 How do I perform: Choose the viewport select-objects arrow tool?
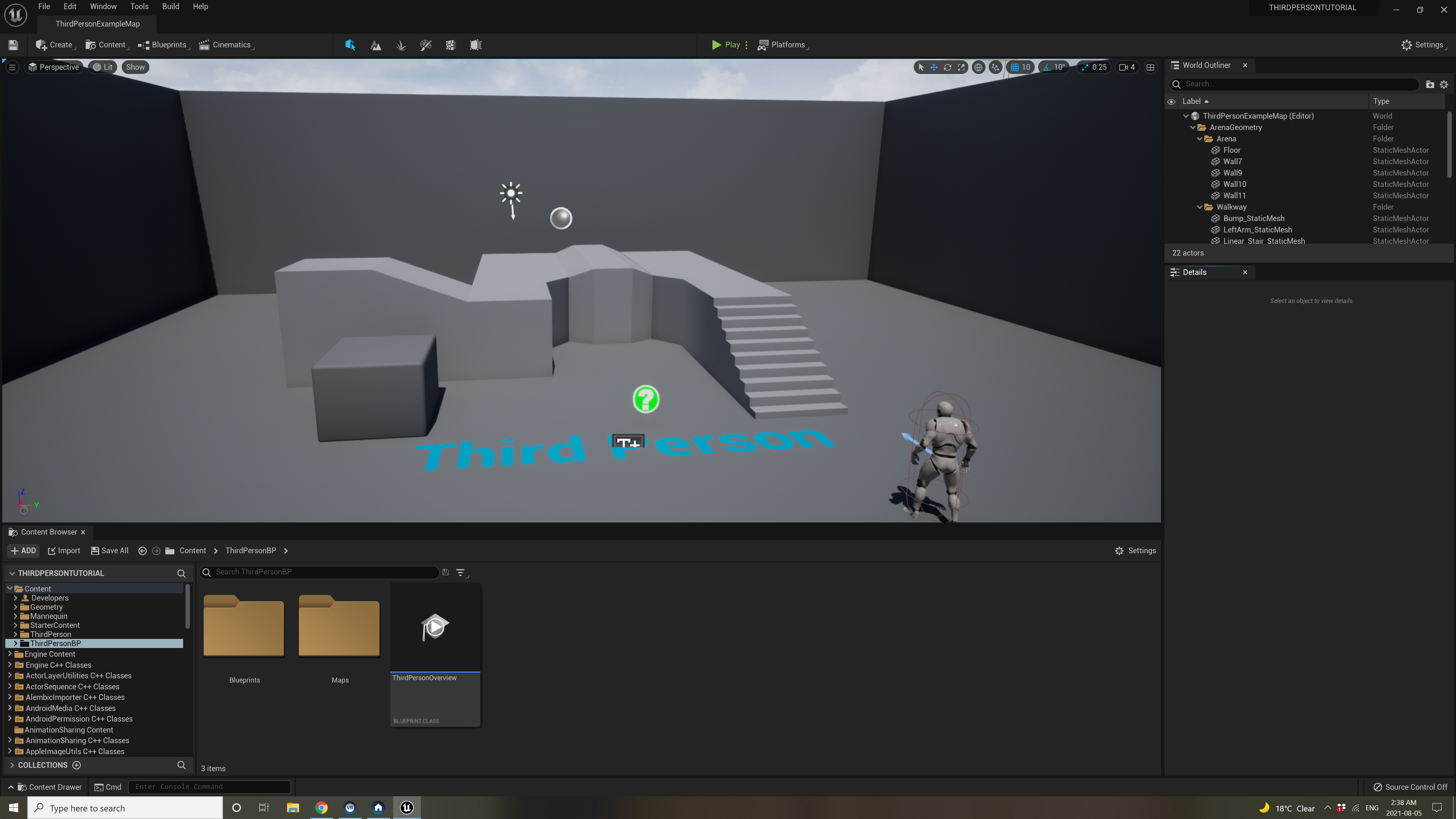[921, 67]
